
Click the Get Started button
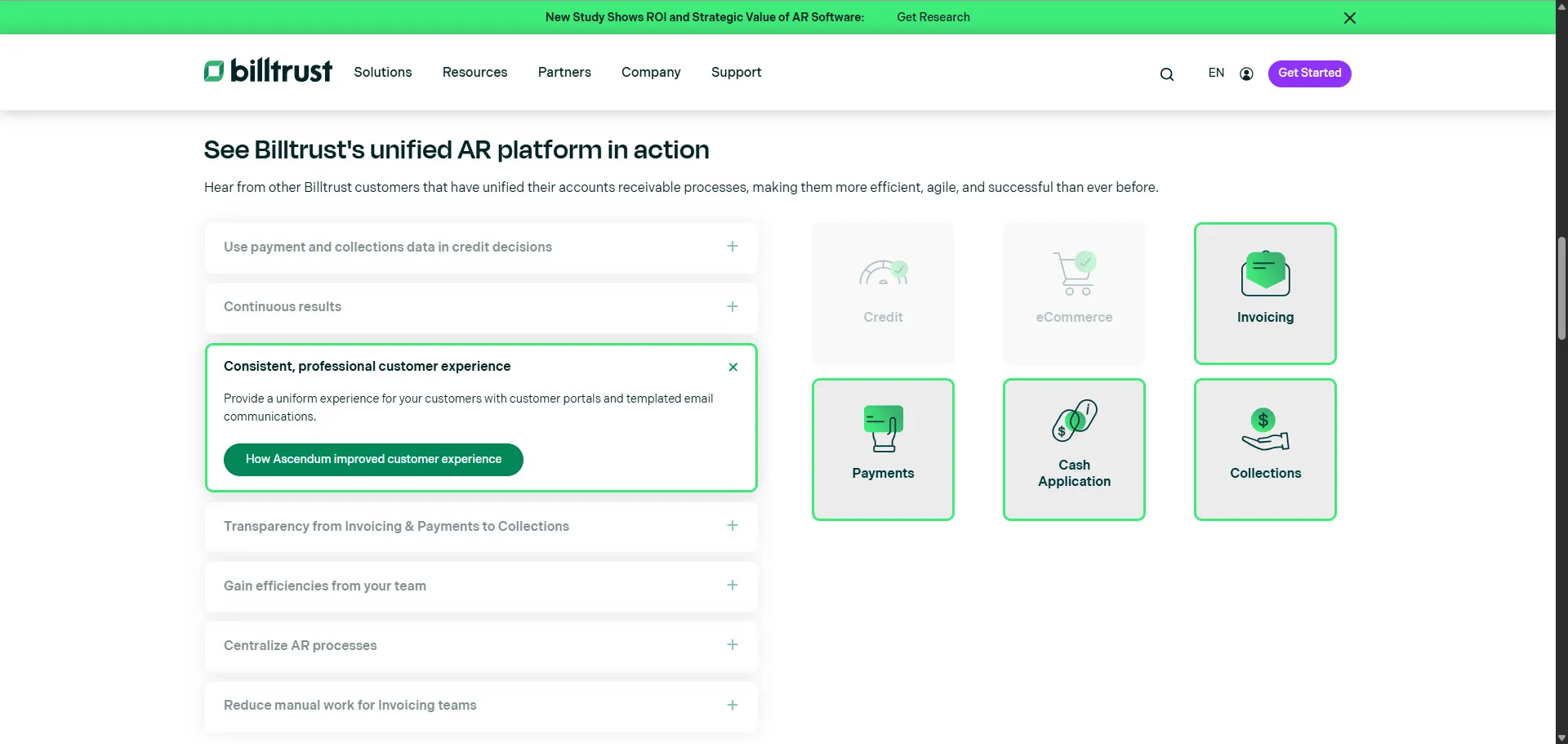coord(1309,74)
